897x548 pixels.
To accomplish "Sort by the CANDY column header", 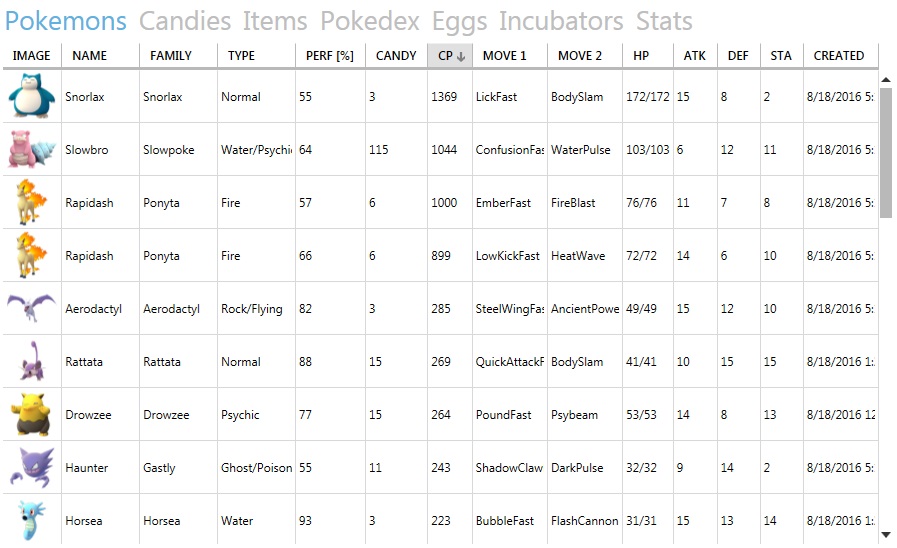I will (x=396, y=56).
